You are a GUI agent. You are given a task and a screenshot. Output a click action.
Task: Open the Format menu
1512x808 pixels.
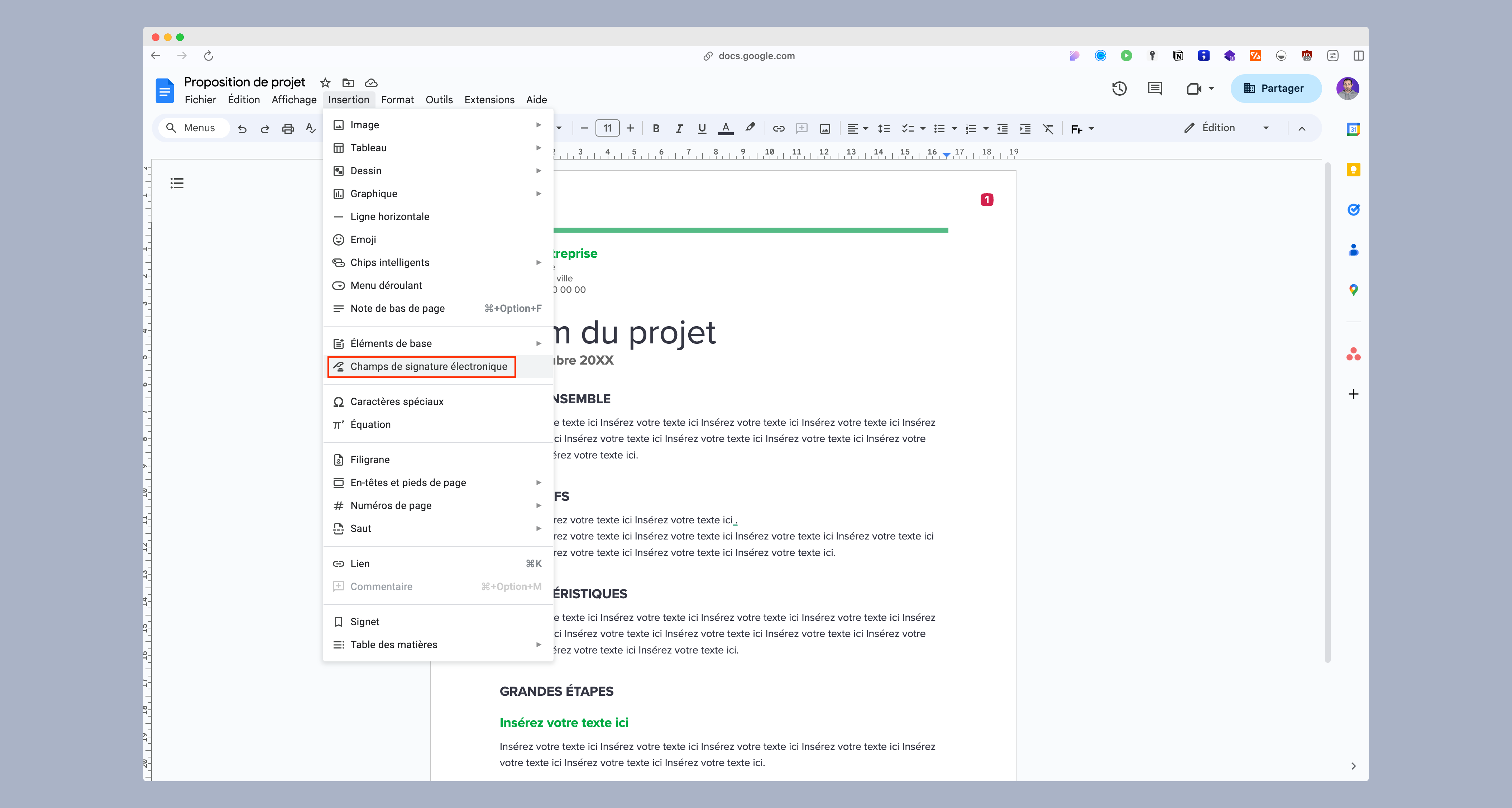[397, 100]
